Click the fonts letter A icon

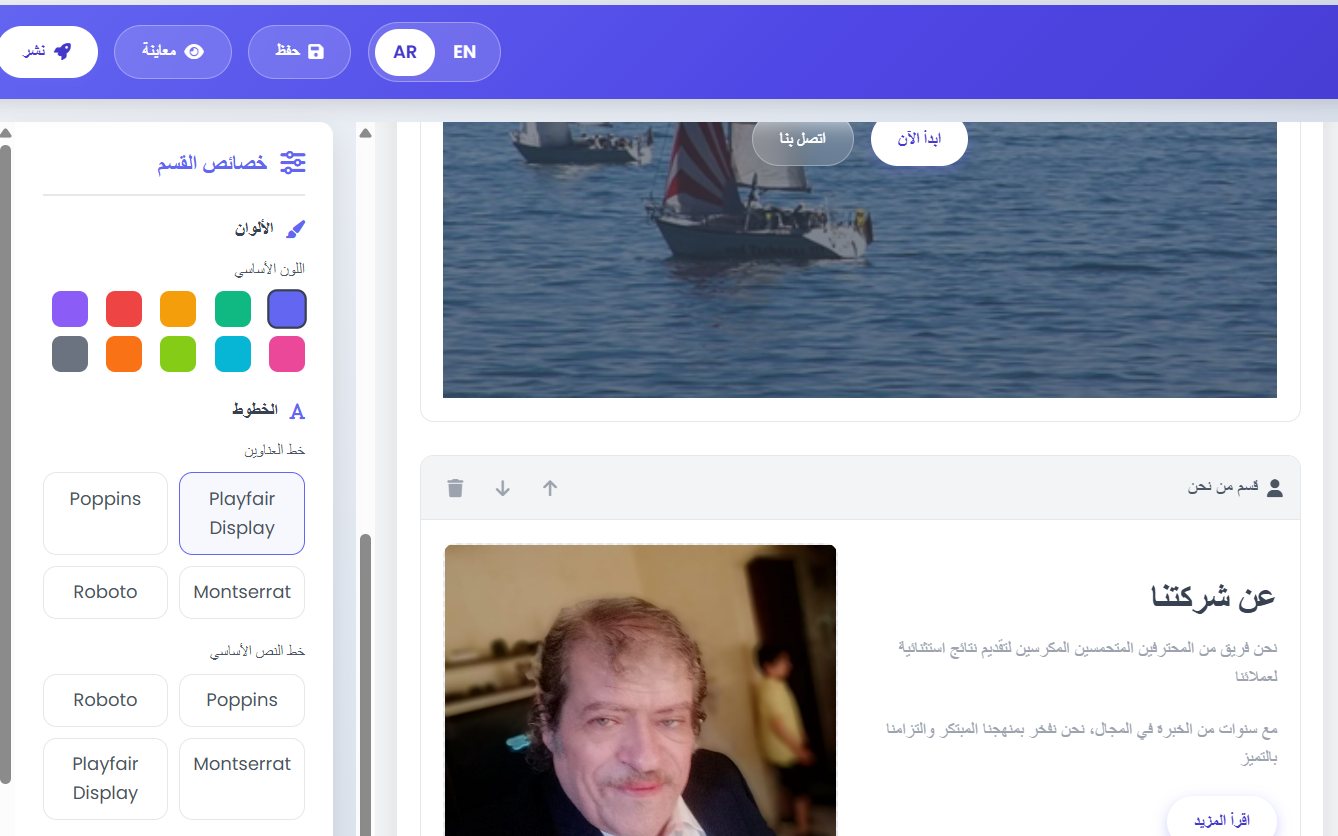click(x=296, y=411)
